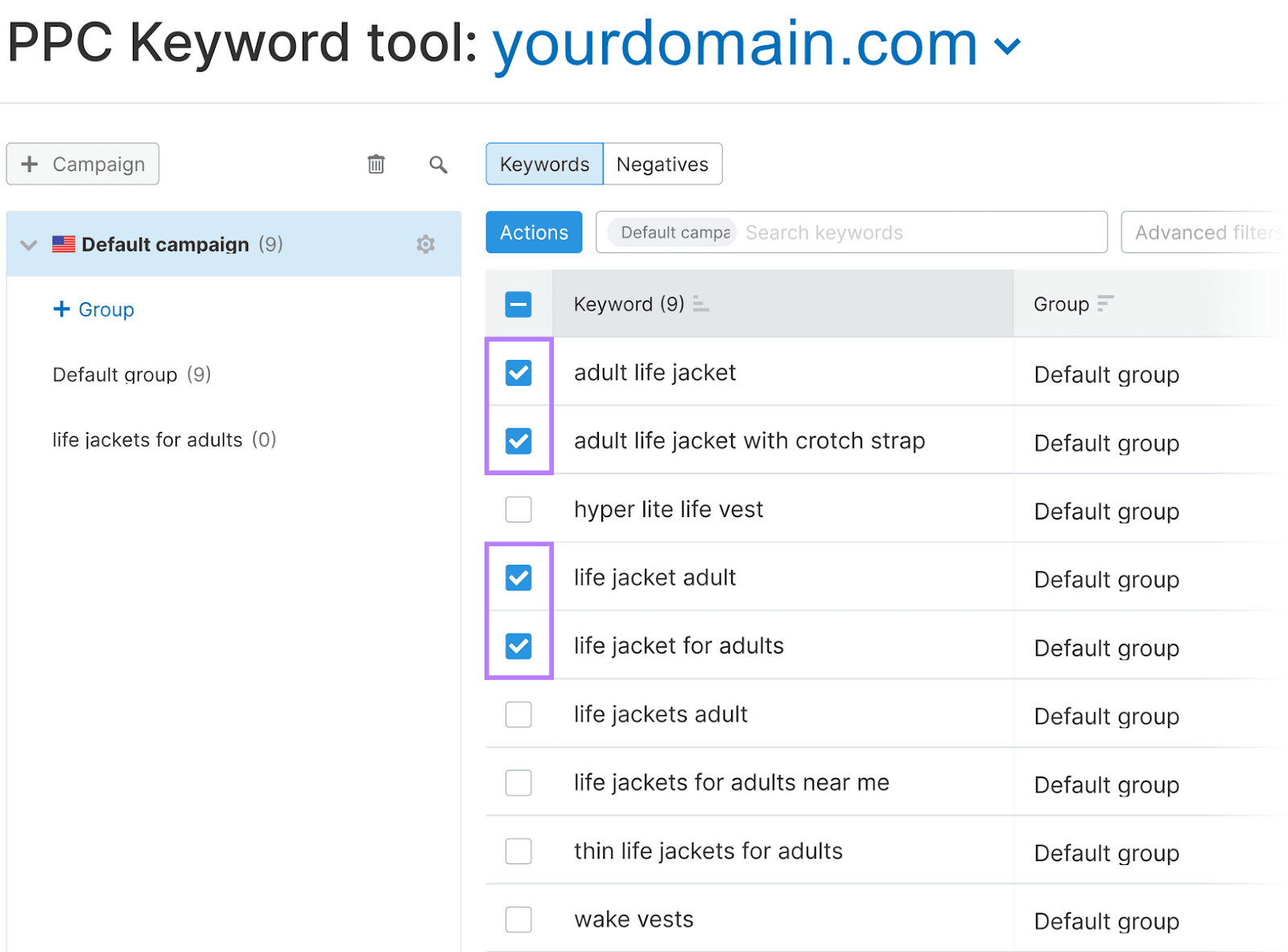Switch to the Negatives tab
The image size is (1288, 952).
(663, 163)
